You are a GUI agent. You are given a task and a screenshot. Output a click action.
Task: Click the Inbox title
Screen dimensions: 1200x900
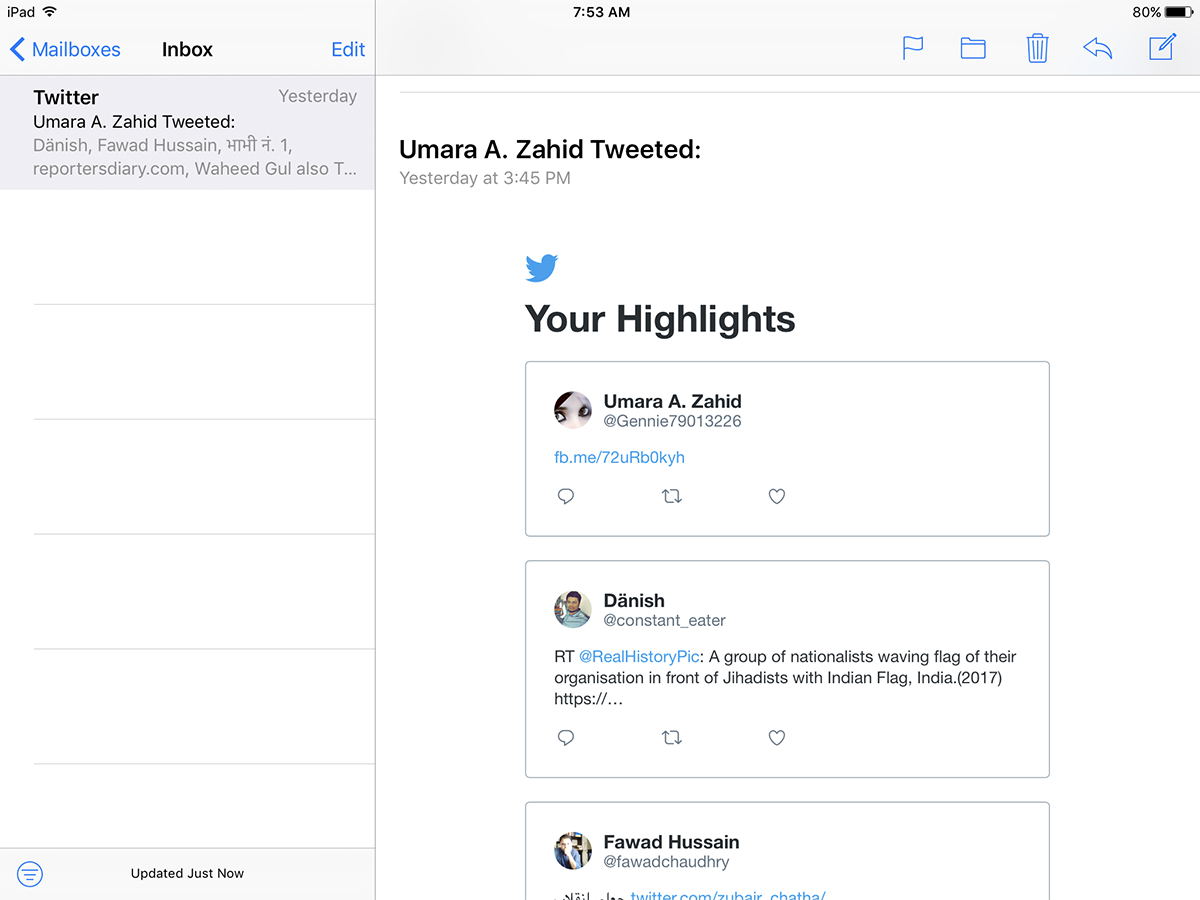coord(187,49)
